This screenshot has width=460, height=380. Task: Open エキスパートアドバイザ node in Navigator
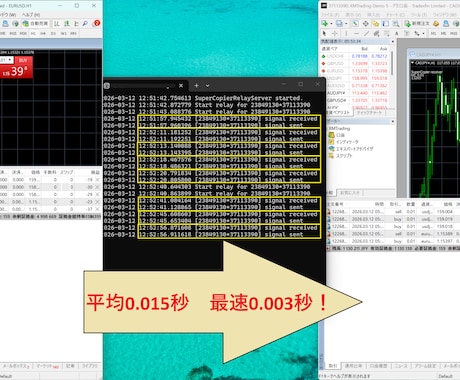[x=351, y=149]
